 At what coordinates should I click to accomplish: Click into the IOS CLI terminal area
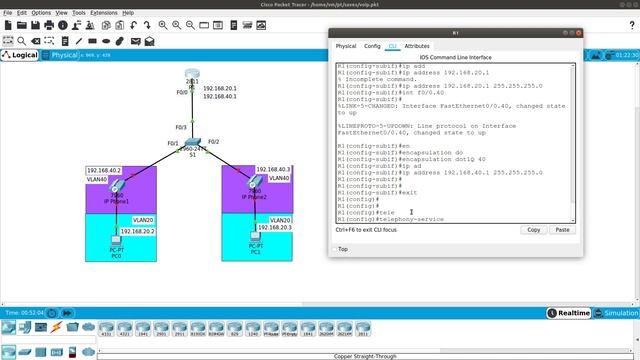click(453, 143)
